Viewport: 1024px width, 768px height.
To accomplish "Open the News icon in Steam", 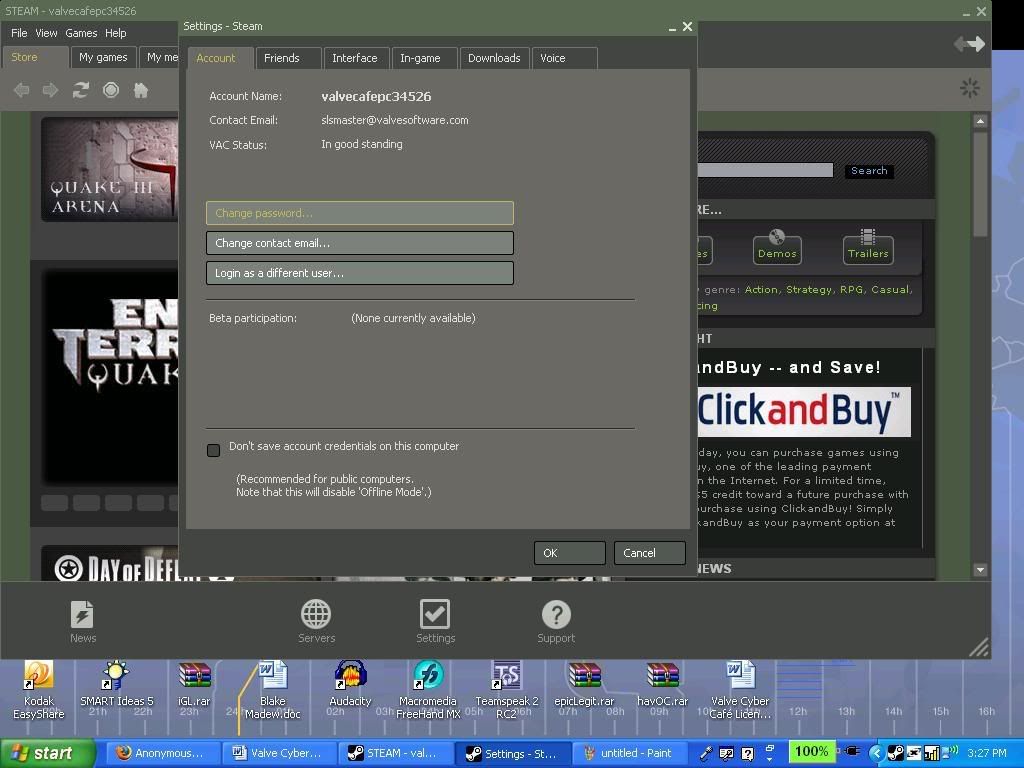I will point(82,615).
